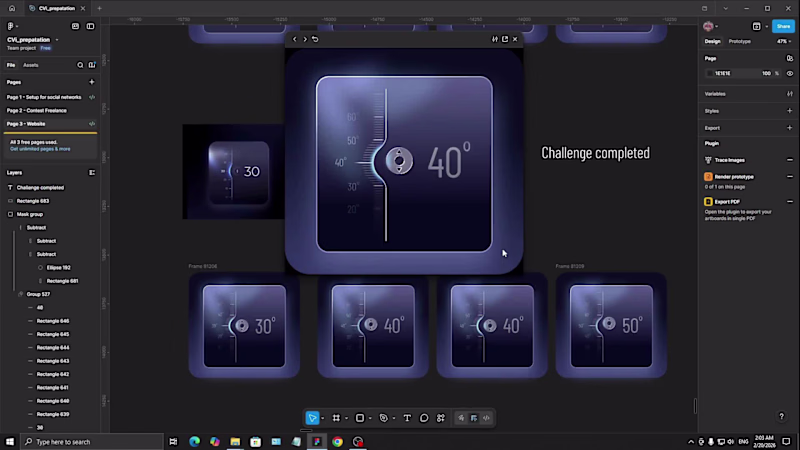
Task: Toggle Dev Mode in bottom toolbar
Action: [486, 418]
